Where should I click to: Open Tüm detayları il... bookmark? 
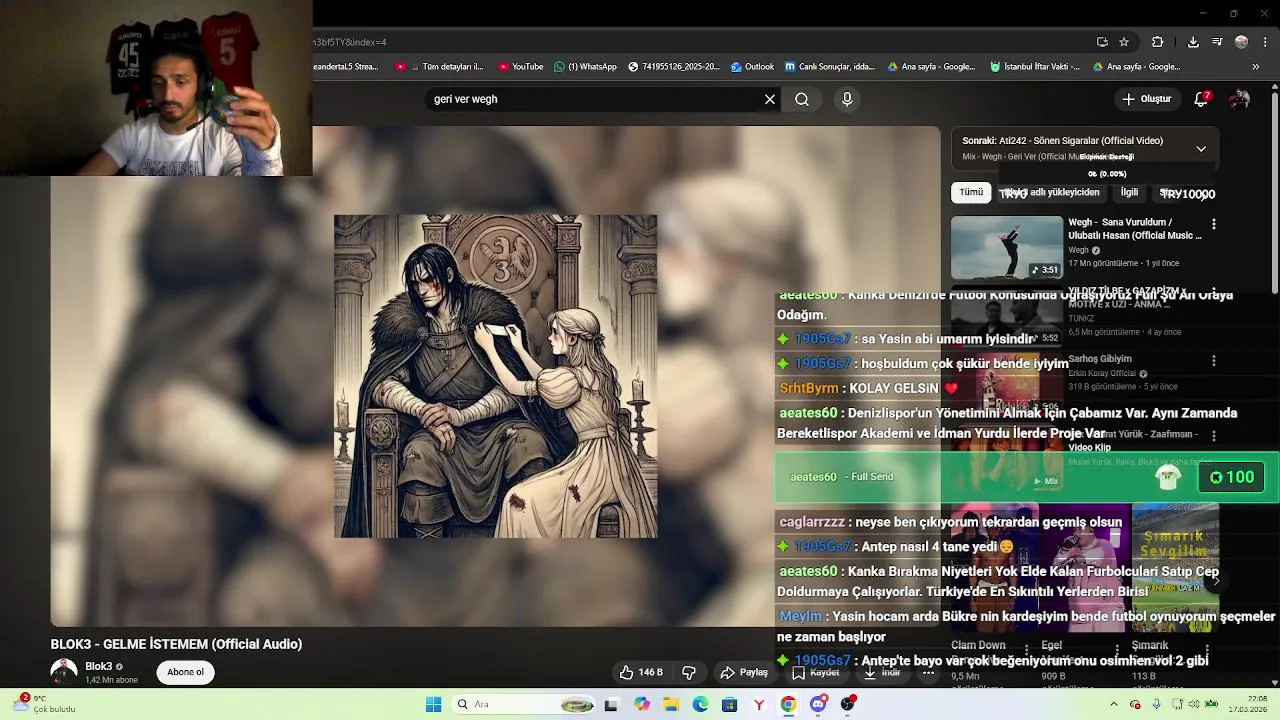pyautogui.click(x=440, y=67)
